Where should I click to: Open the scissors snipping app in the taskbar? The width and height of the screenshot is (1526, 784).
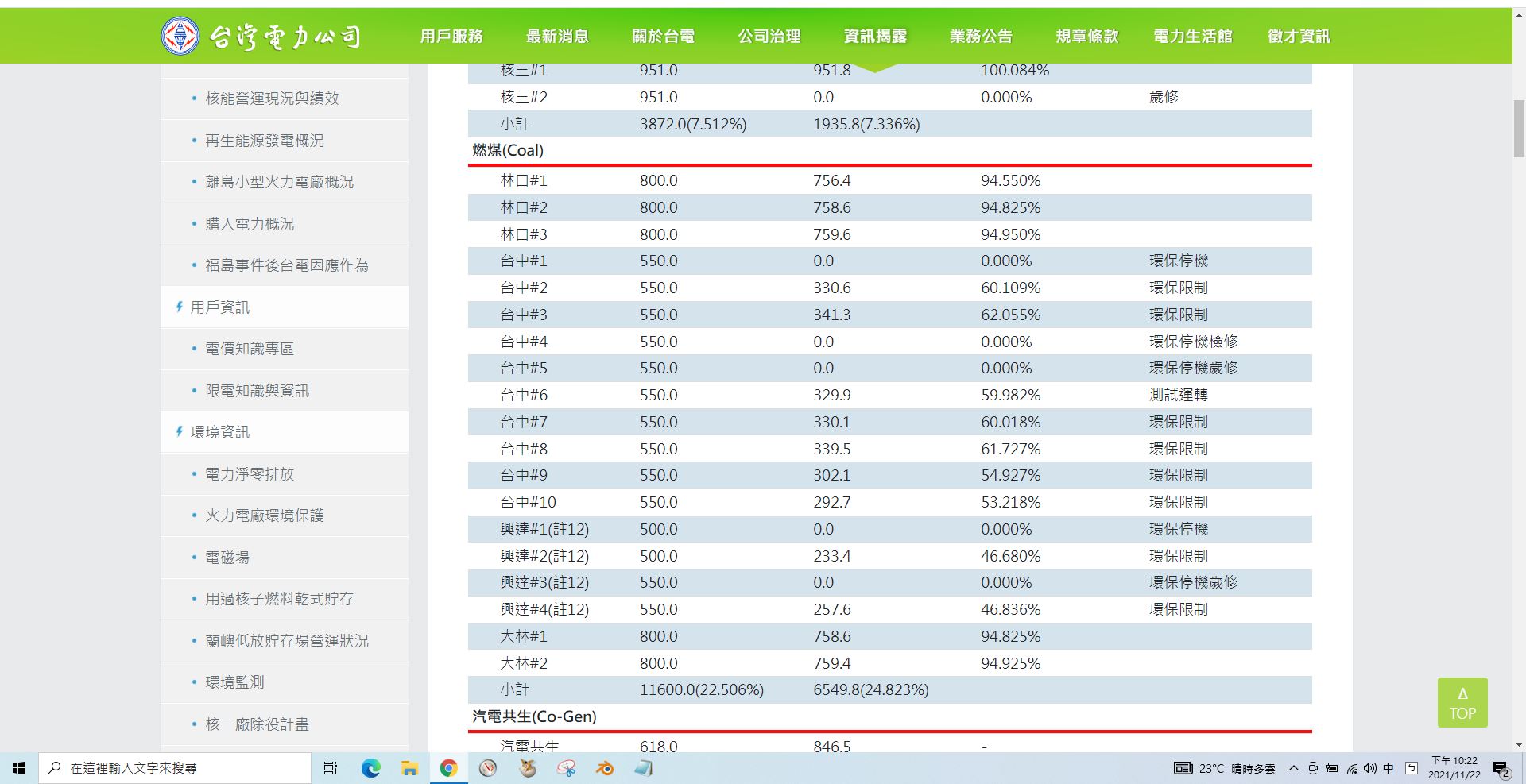(566, 768)
